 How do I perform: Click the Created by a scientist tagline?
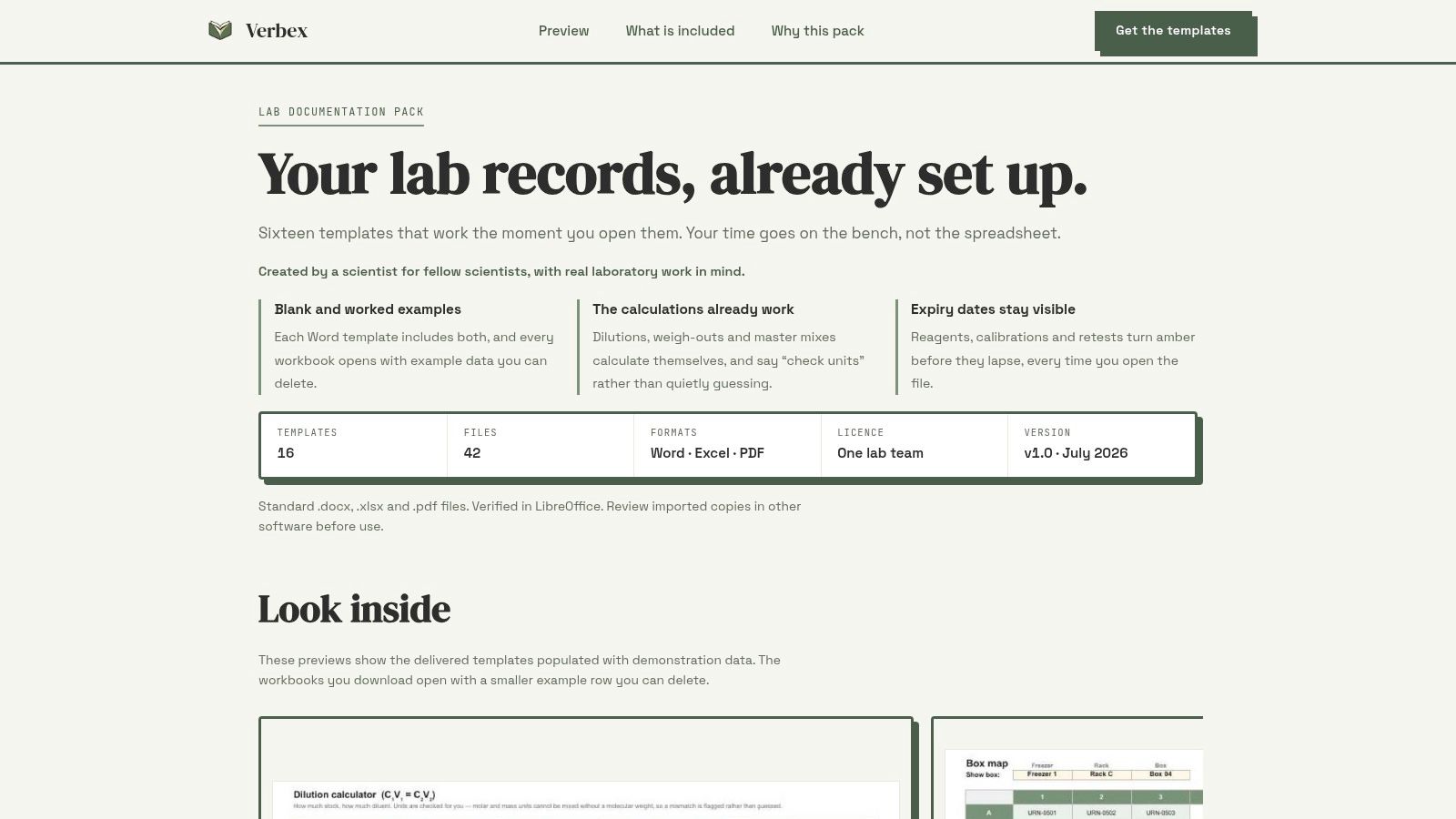tap(501, 271)
